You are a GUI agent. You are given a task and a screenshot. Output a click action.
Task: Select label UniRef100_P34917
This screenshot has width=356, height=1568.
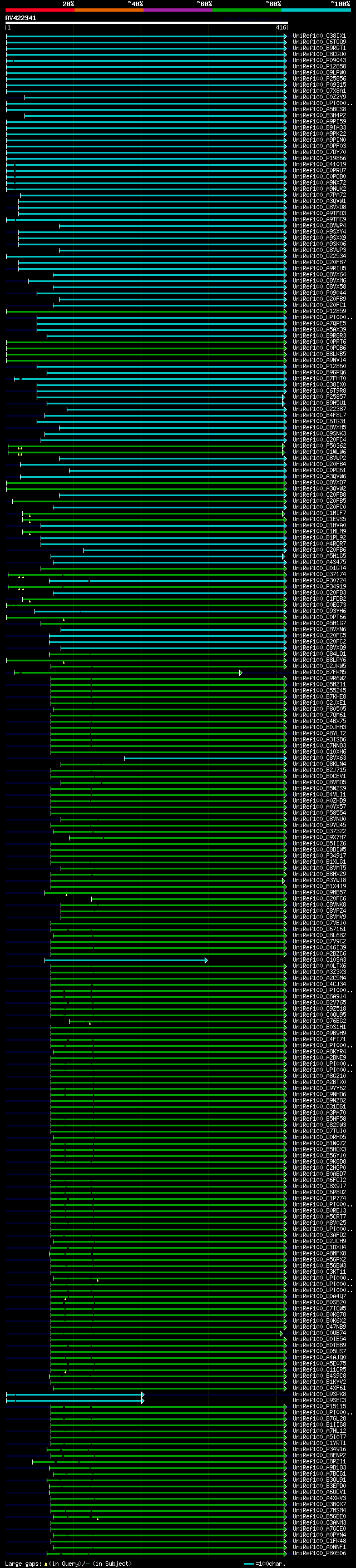[319, 856]
